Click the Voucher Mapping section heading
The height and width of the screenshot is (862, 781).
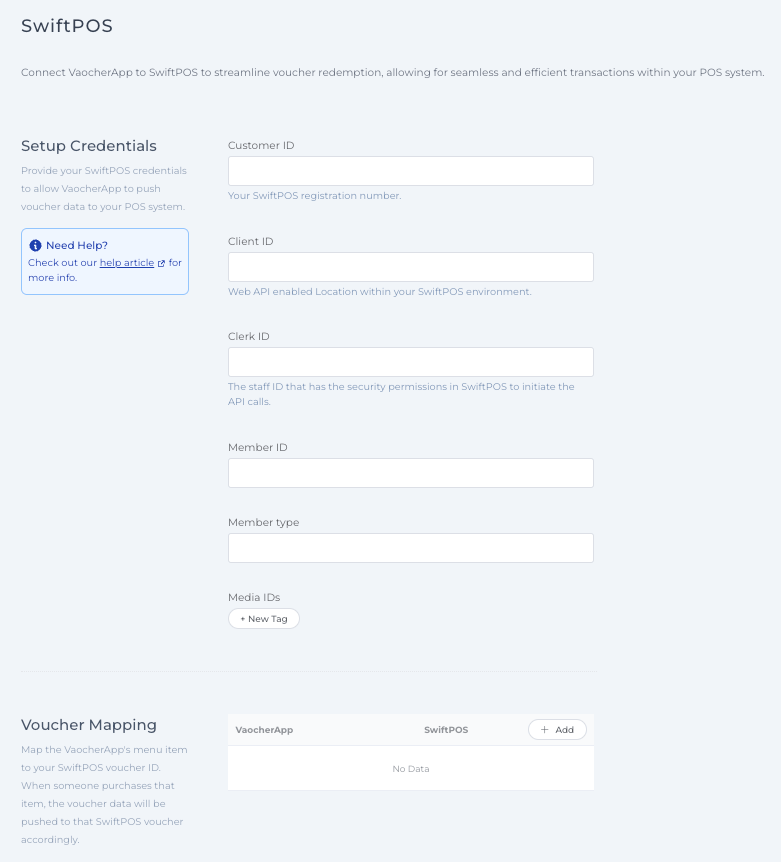click(x=90, y=724)
